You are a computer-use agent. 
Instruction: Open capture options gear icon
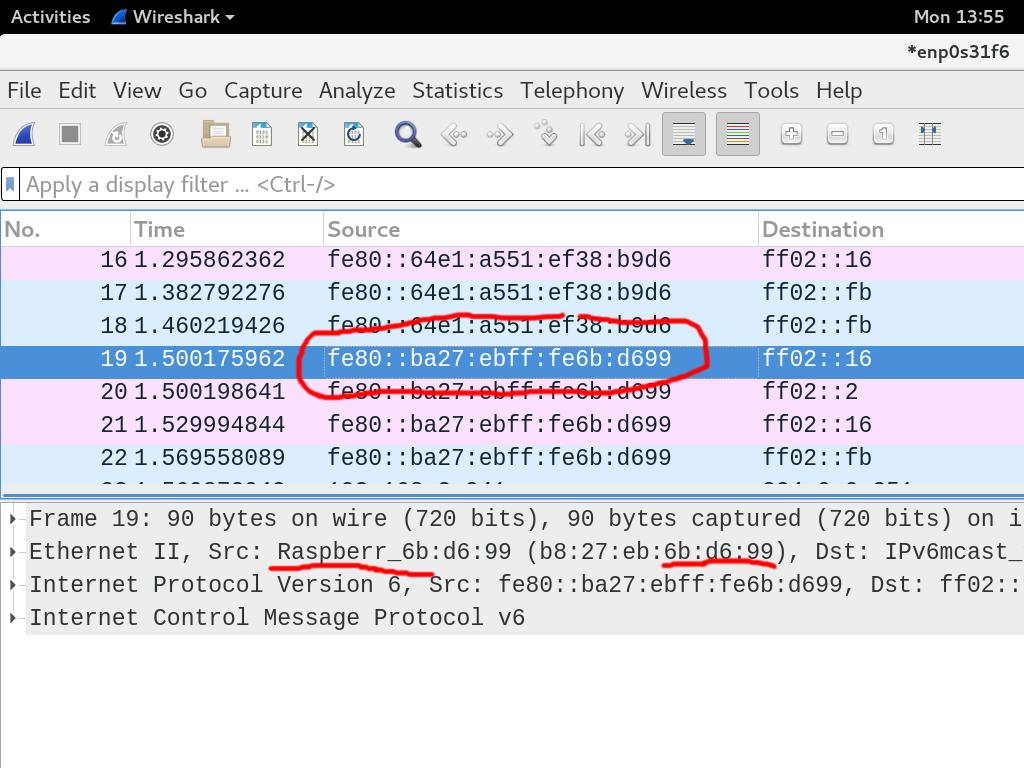pyautogui.click(x=162, y=135)
